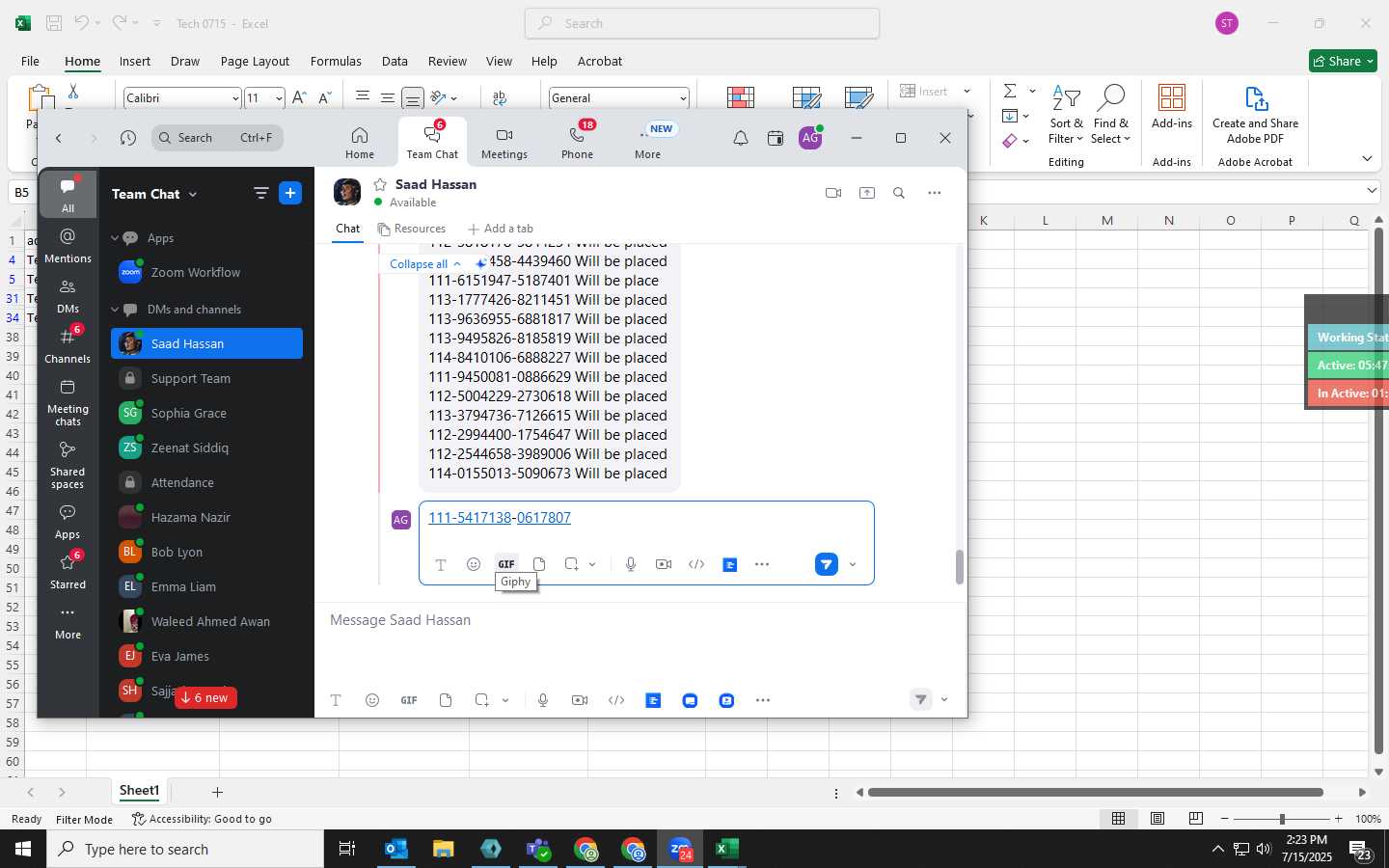This screenshot has width=1389, height=868.
Task: Open the Excel Page Layout tab
Action: [255, 61]
